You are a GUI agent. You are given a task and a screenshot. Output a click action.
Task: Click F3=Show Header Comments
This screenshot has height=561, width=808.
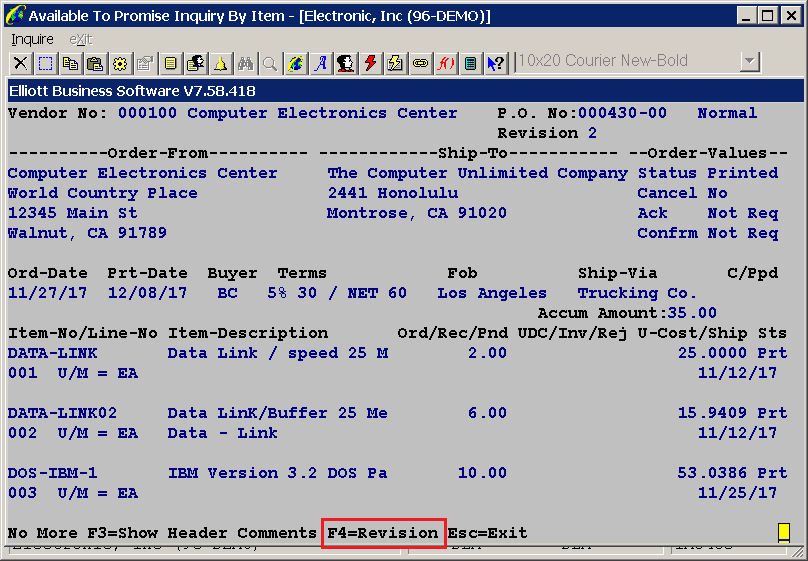pyautogui.click(x=201, y=533)
